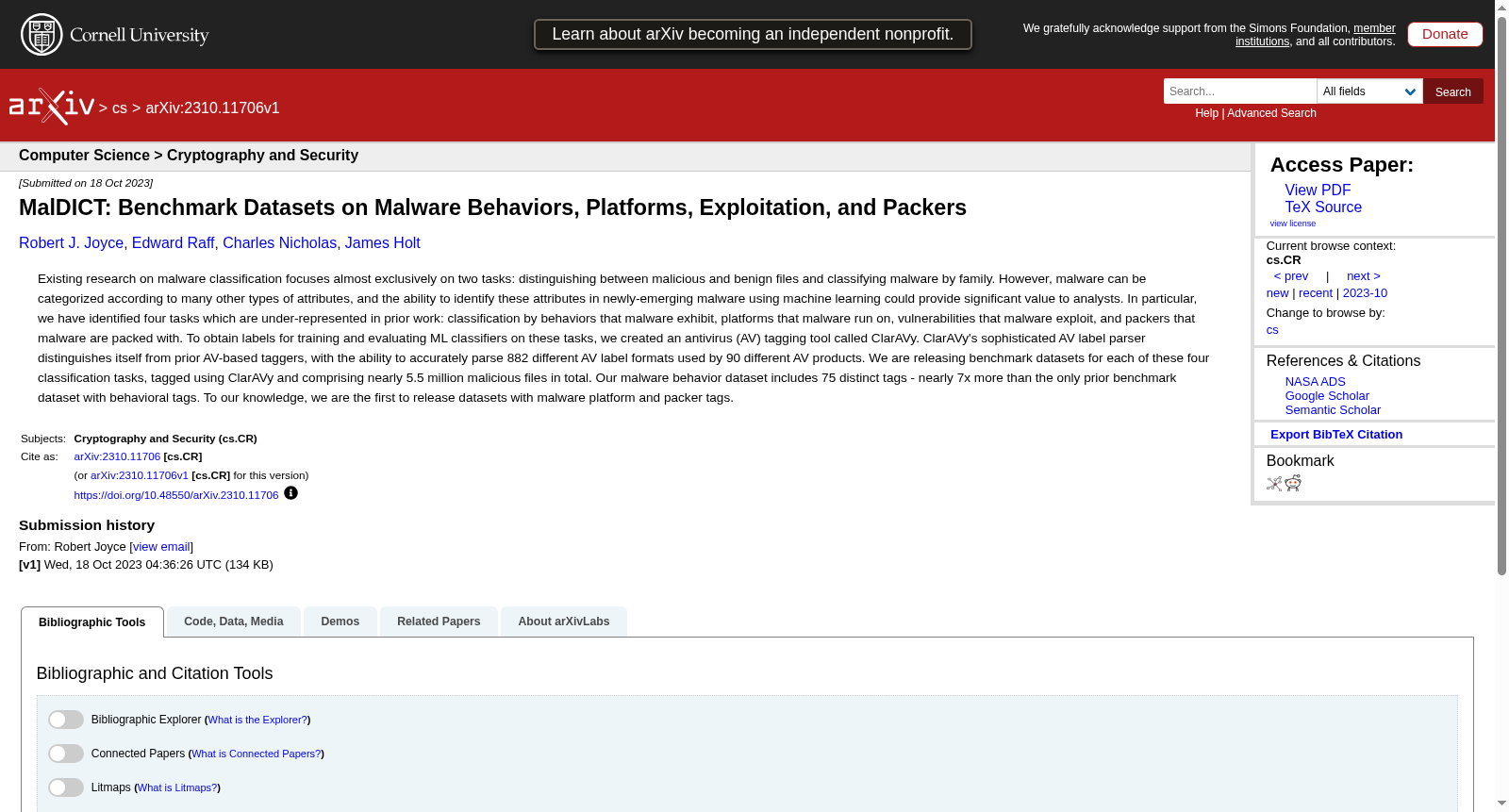The image size is (1509, 812).
Task: Open author Edward Raff
Action: [174, 242]
